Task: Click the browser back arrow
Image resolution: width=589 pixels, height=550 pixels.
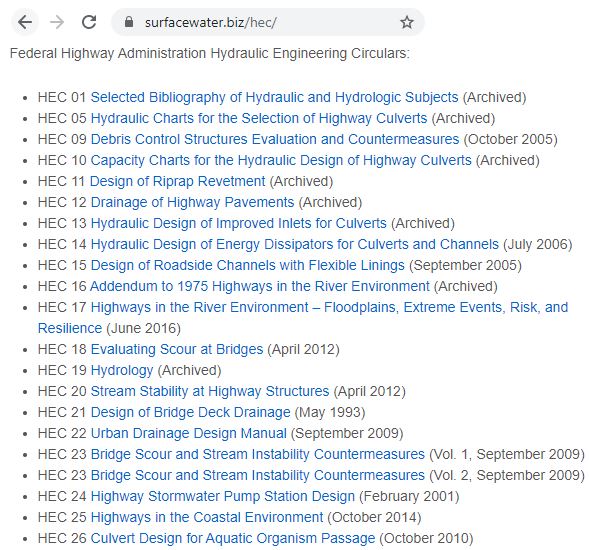Action: [x=25, y=22]
